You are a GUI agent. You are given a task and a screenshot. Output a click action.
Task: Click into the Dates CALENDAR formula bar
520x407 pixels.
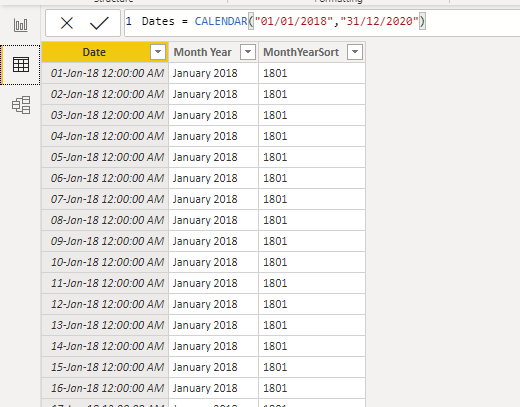pyautogui.click(x=322, y=23)
